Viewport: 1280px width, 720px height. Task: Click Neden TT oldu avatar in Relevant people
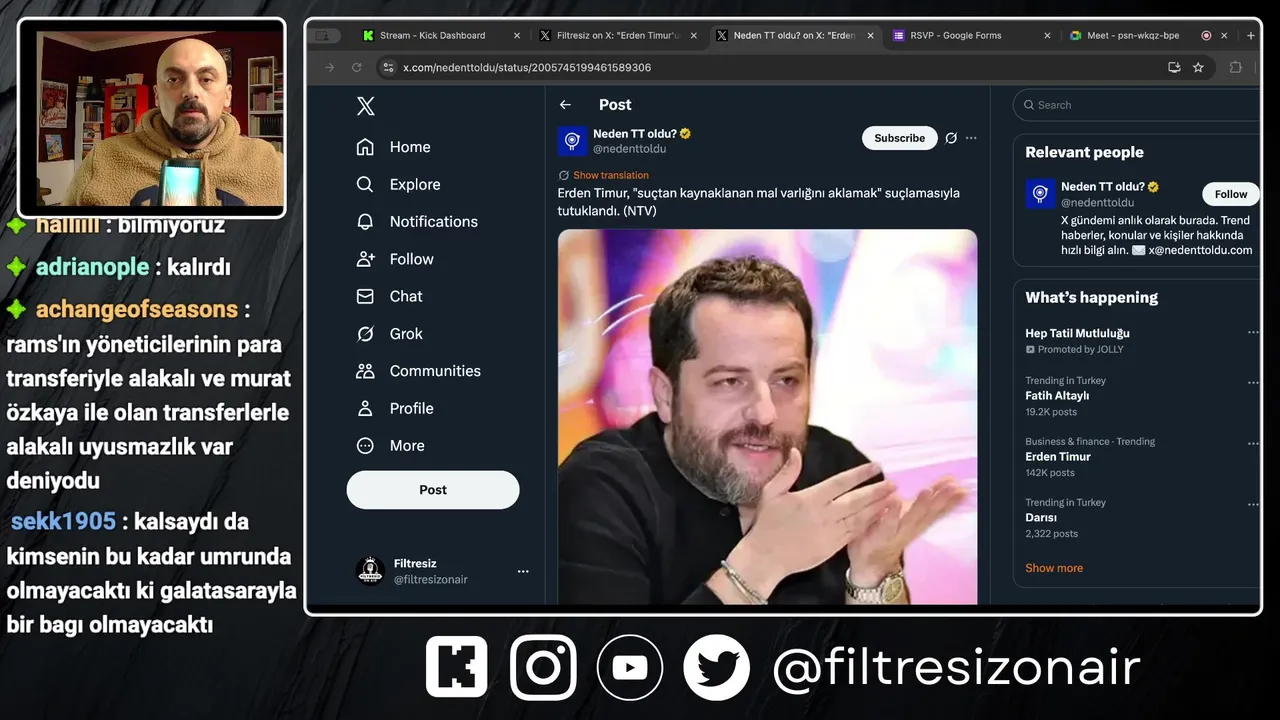(x=1040, y=194)
